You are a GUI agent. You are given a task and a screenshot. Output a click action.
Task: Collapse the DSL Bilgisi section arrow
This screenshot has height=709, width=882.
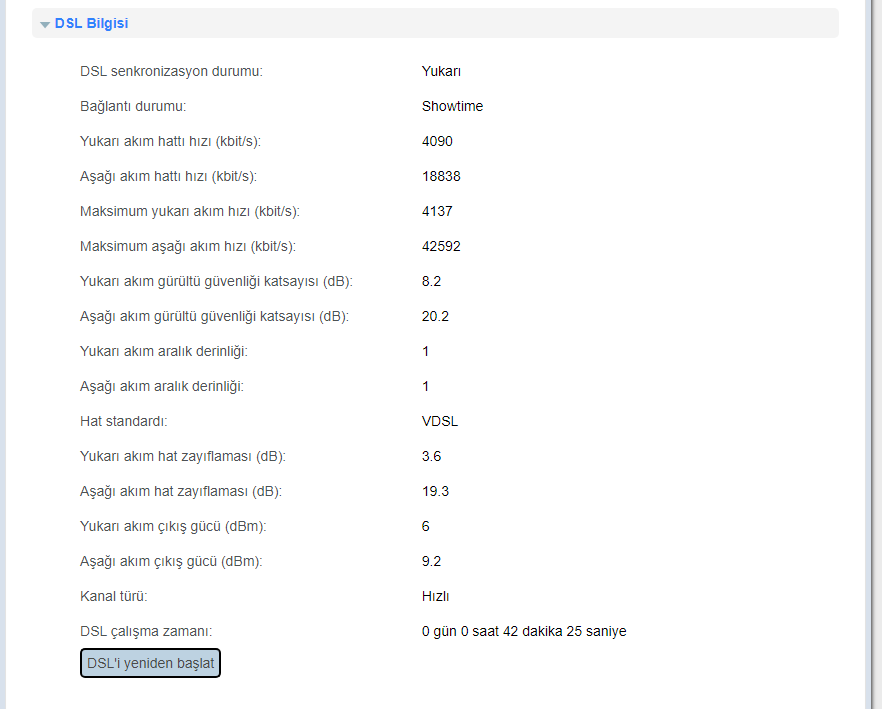coord(45,24)
